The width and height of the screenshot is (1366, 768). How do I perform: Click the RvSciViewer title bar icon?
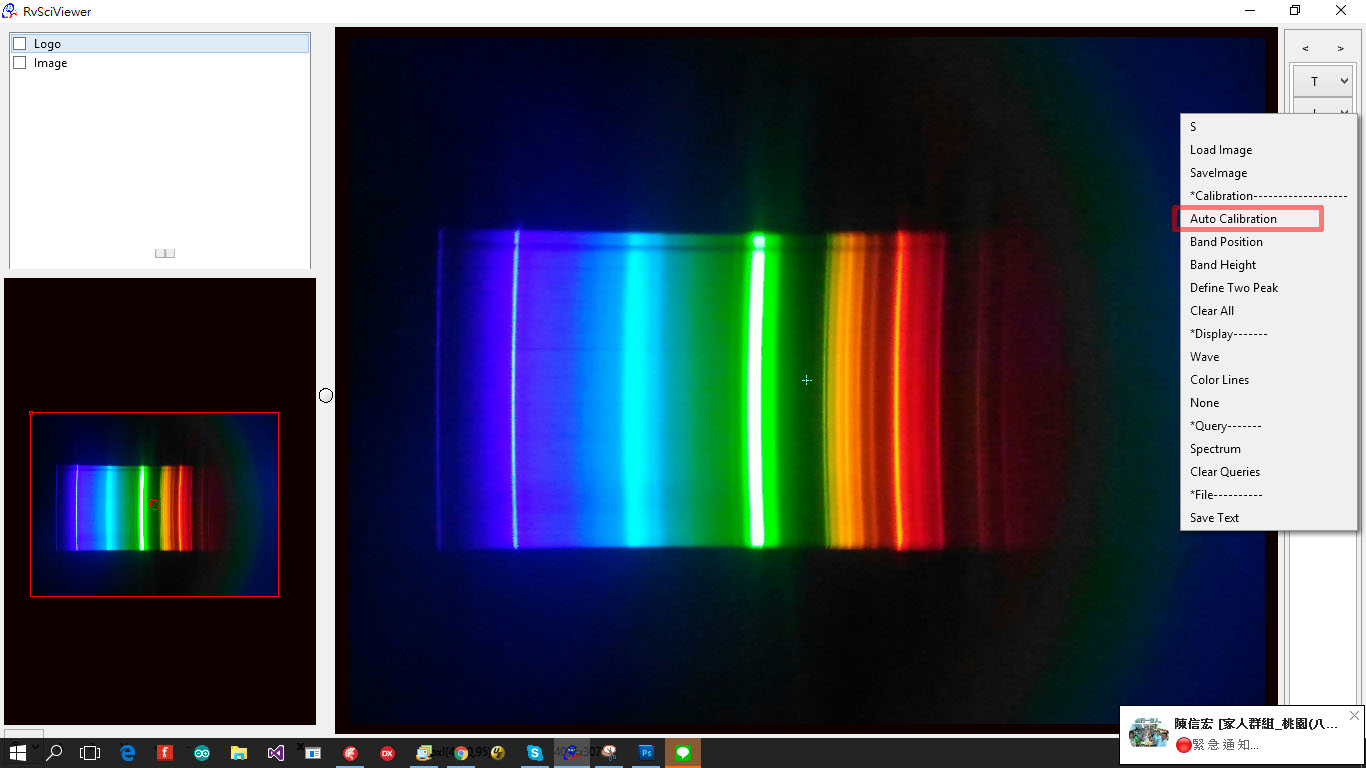coord(8,11)
